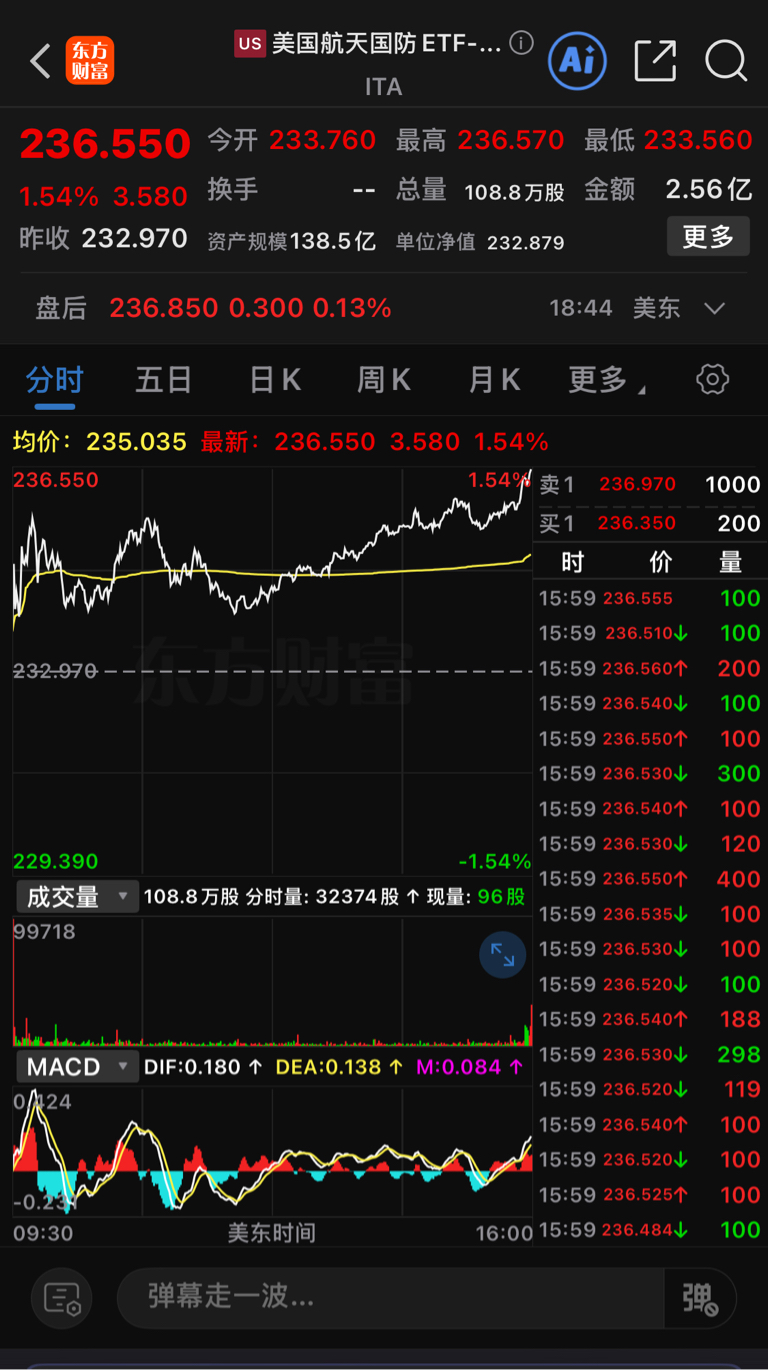The height and width of the screenshot is (1370, 768).
Task: Tap the 今开 233.760 value
Action: point(323,141)
